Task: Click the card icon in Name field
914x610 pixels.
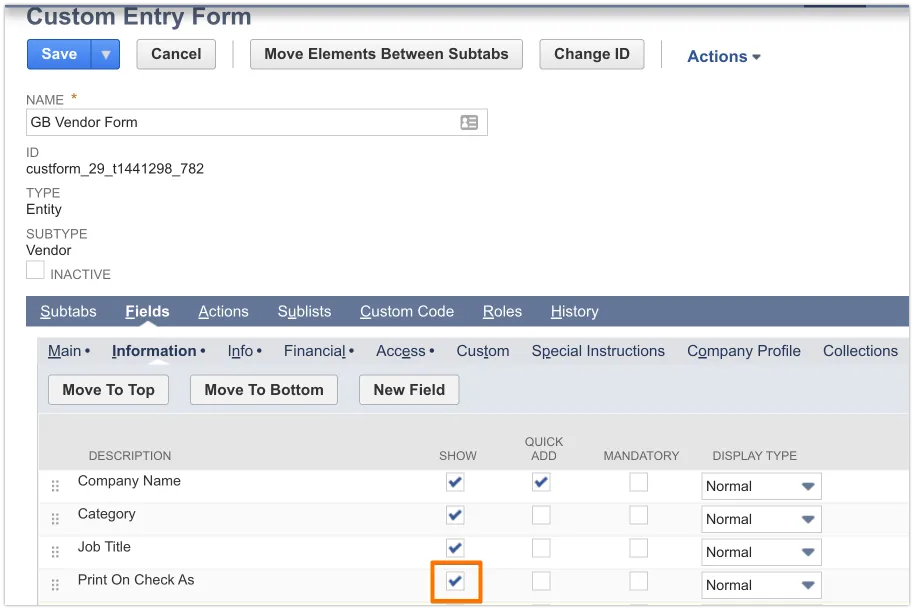Action: pyautogui.click(x=468, y=122)
